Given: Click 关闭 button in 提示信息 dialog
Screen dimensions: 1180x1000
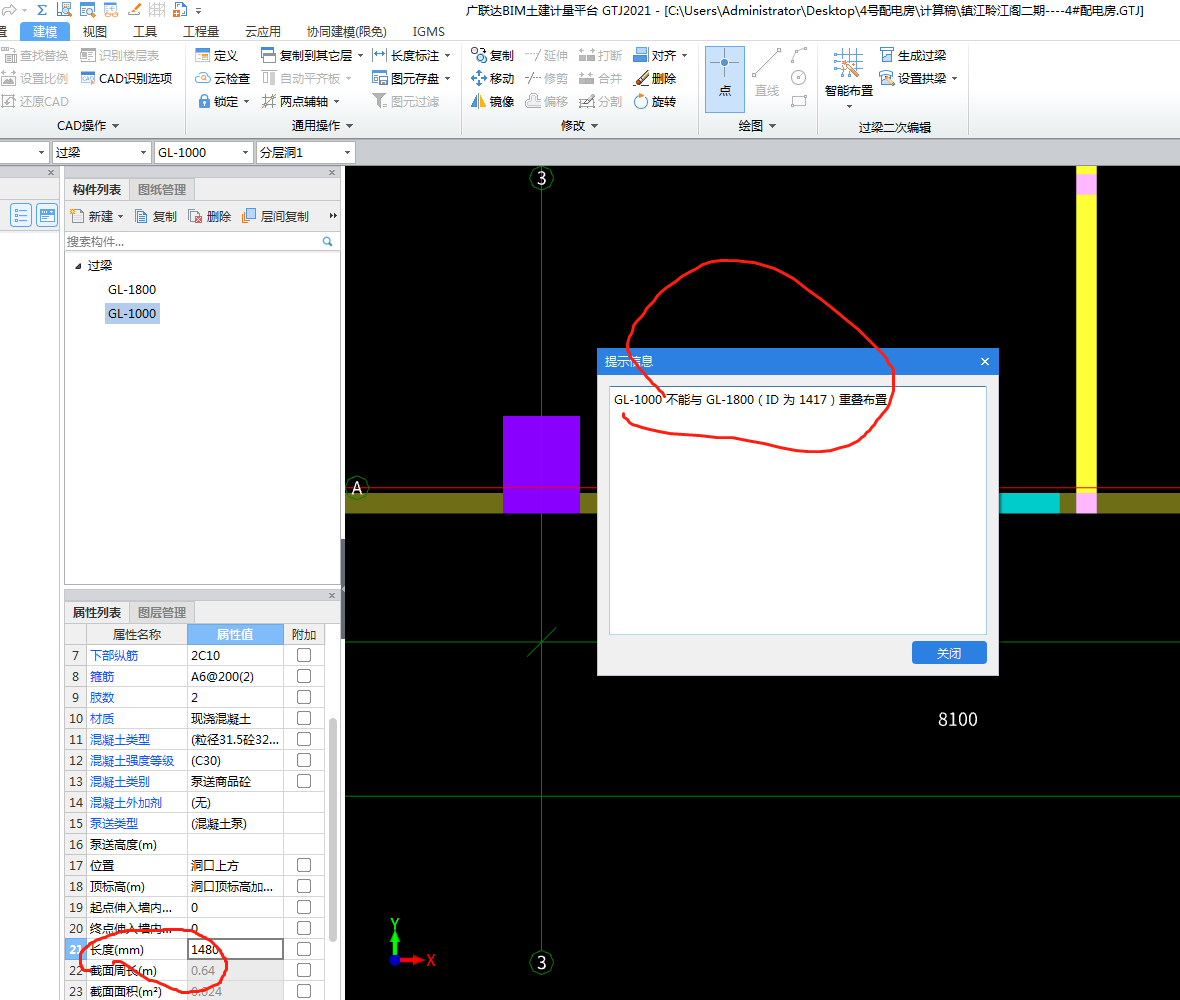Looking at the screenshot, I should point(949,653).
